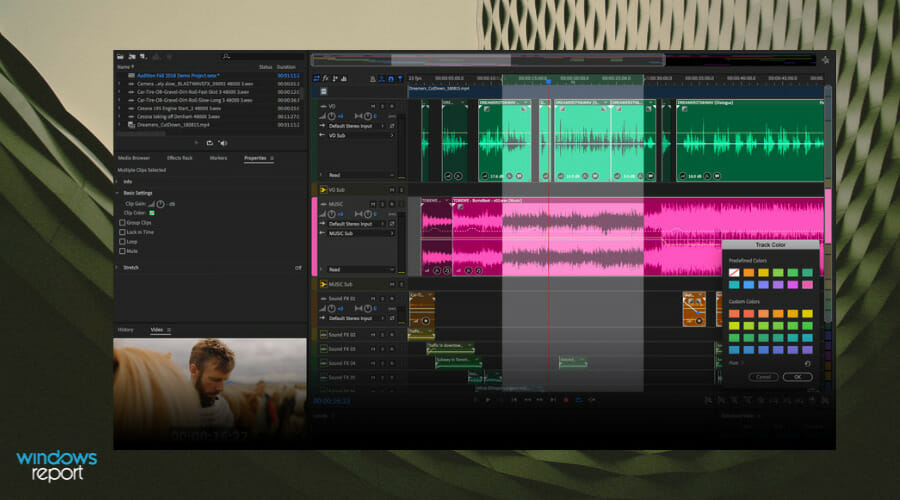The width and height of the screenshot is (900, 500).
Task: Enable the Lock in Time checkbox
Action: [x=122, y=231]
